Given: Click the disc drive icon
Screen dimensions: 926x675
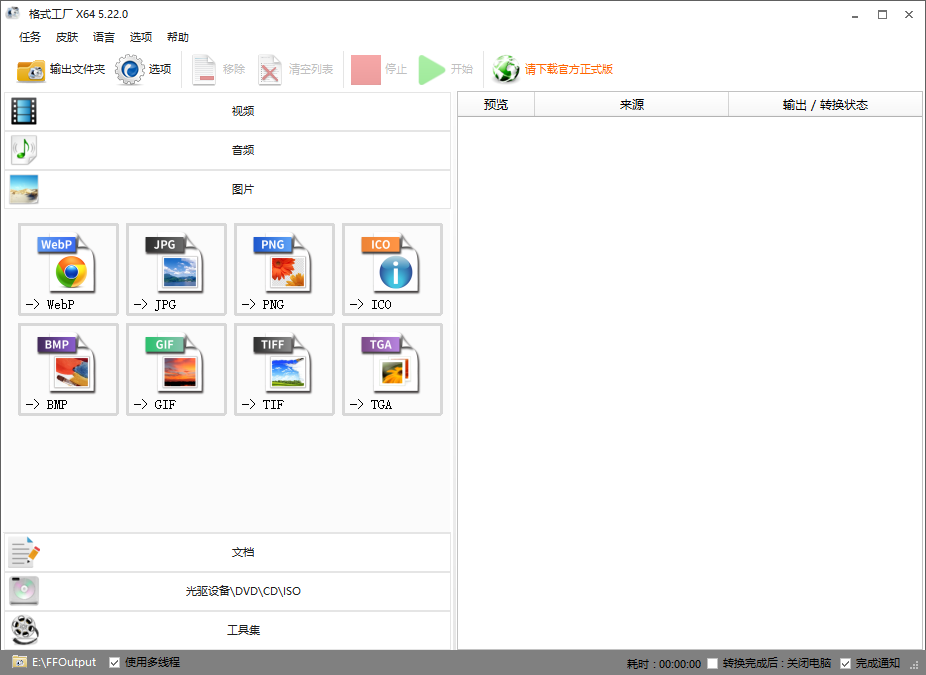Looking at the screenshot, I should (x=24, y=591).
